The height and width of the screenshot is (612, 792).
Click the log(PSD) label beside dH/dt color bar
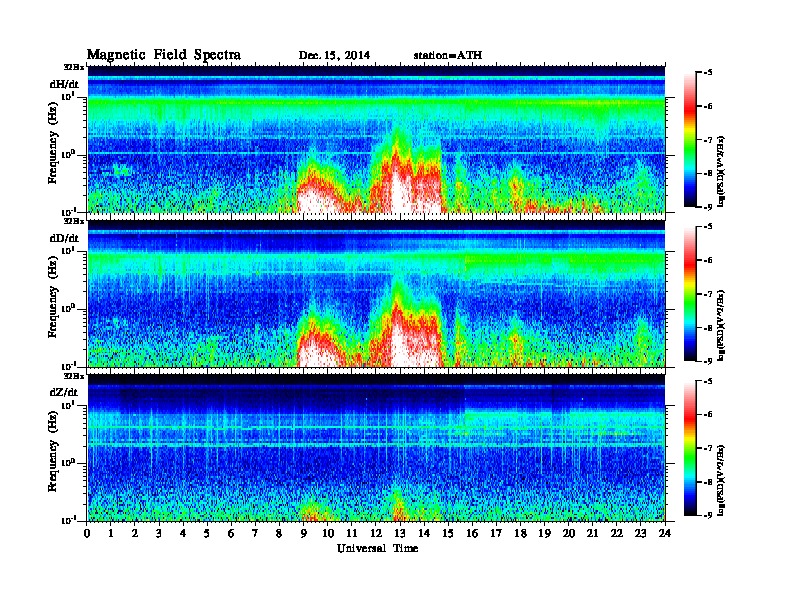[721, 171]
